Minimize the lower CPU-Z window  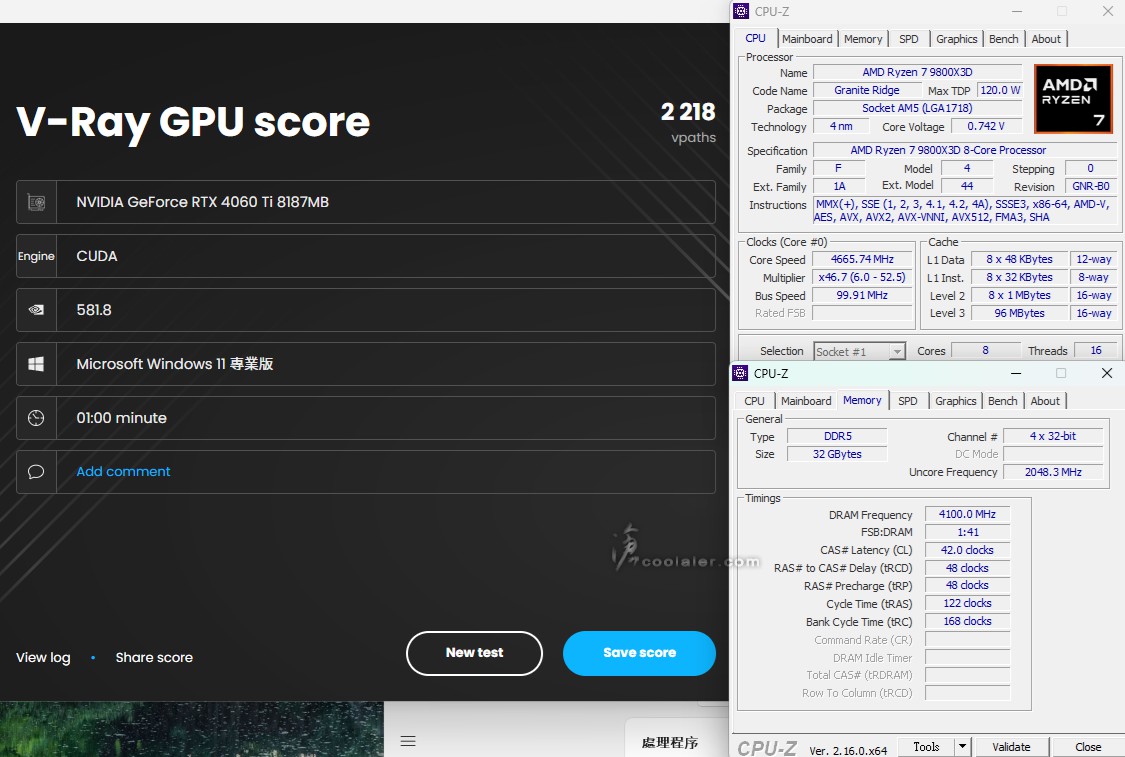(x=1015, y=373)
